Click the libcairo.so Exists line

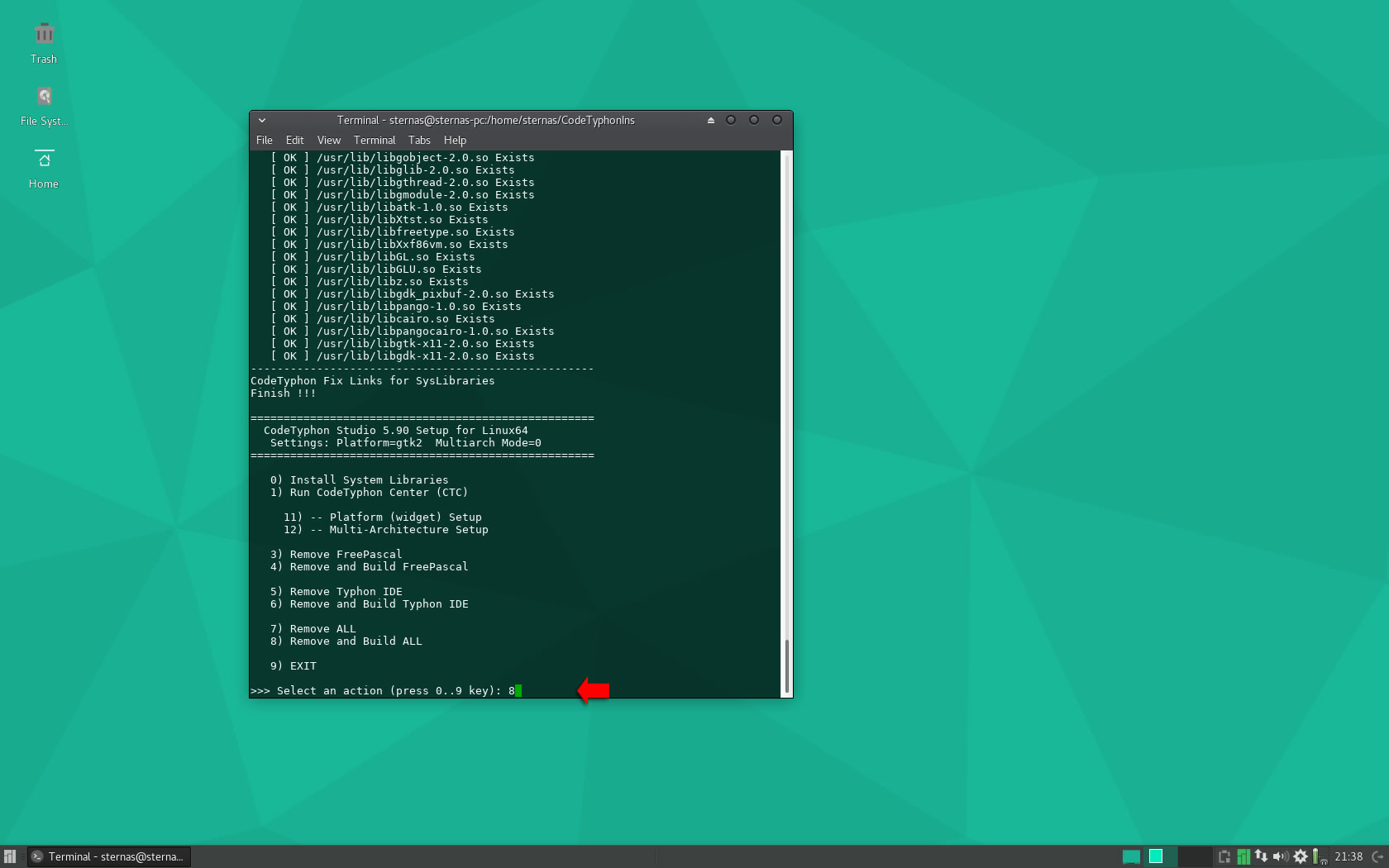click(383, 319)
